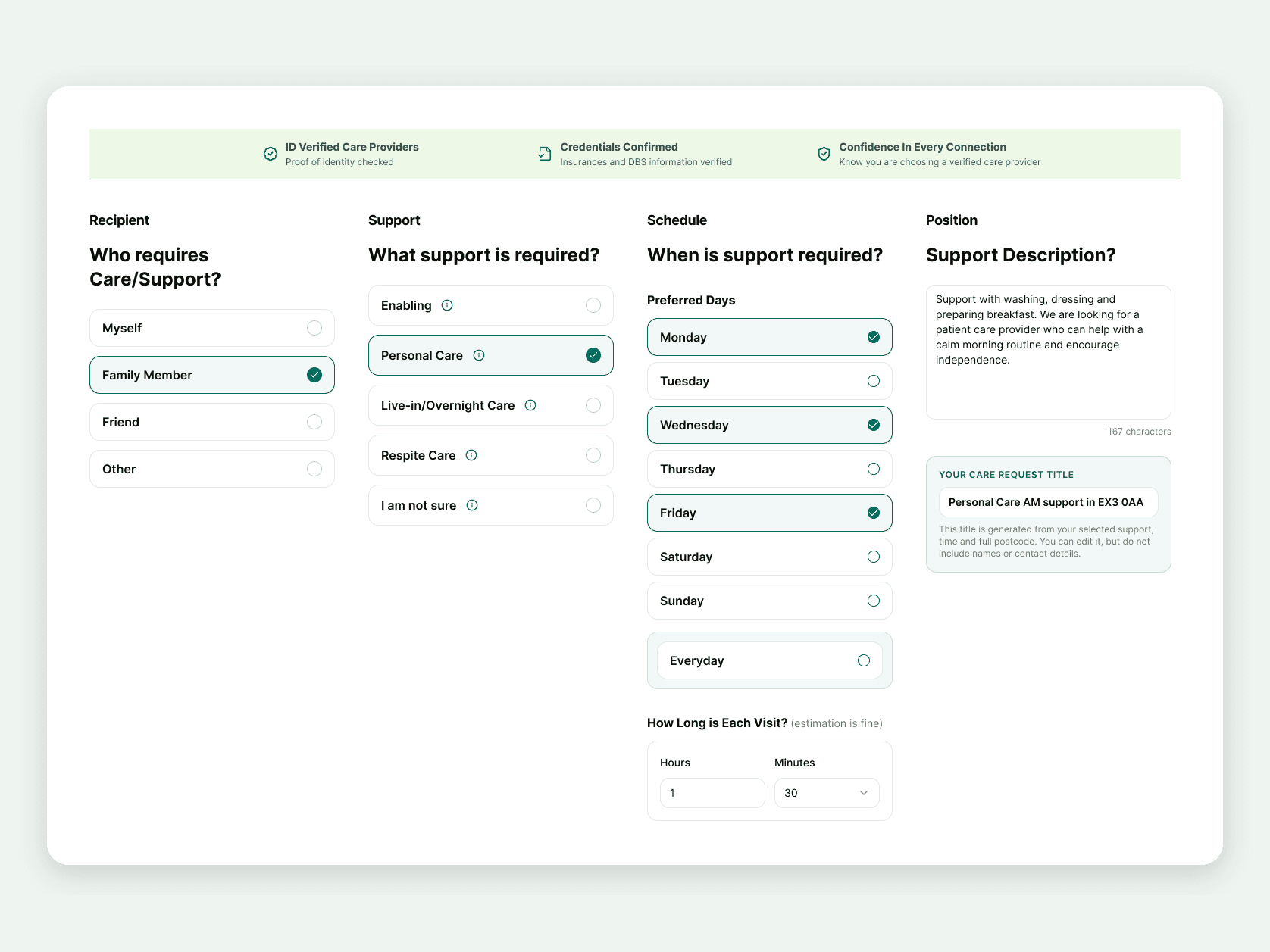1270x952 pixels.
Task: Click the 'Preferred Days' label
Action: point(691,300)
